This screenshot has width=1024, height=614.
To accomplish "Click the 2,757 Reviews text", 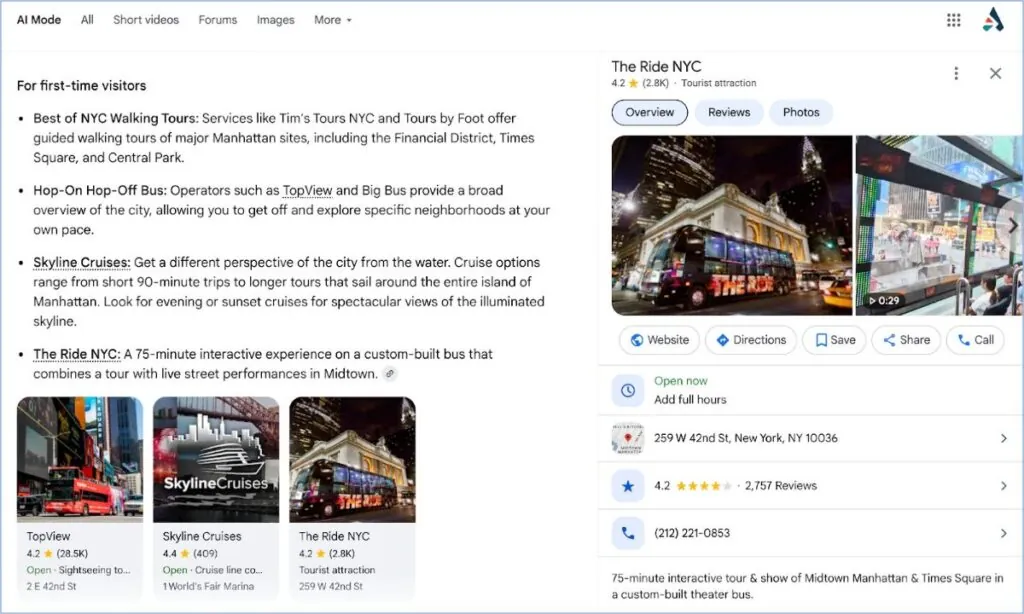I will pos(780,486).
